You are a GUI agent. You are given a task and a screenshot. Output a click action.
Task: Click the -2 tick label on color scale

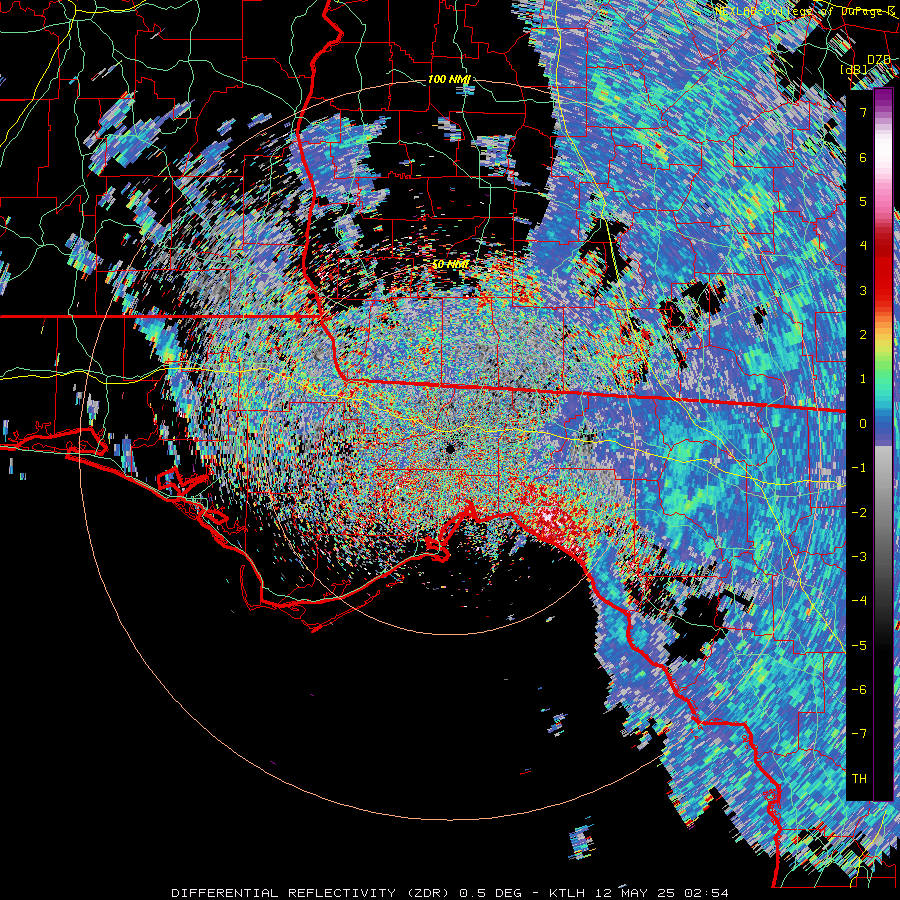pyautogui.click(x=859, y=512)
